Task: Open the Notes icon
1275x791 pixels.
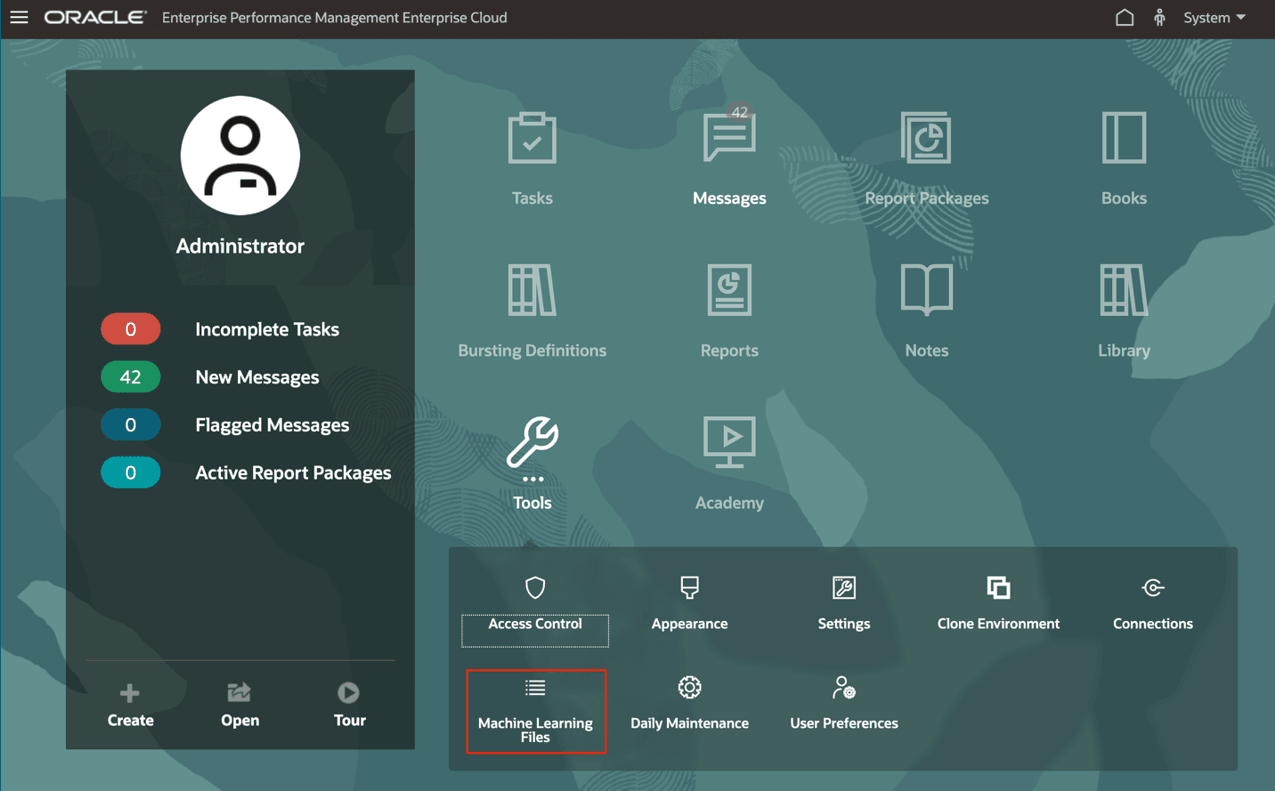Action: pyautogui.click(x=926, y=290)
